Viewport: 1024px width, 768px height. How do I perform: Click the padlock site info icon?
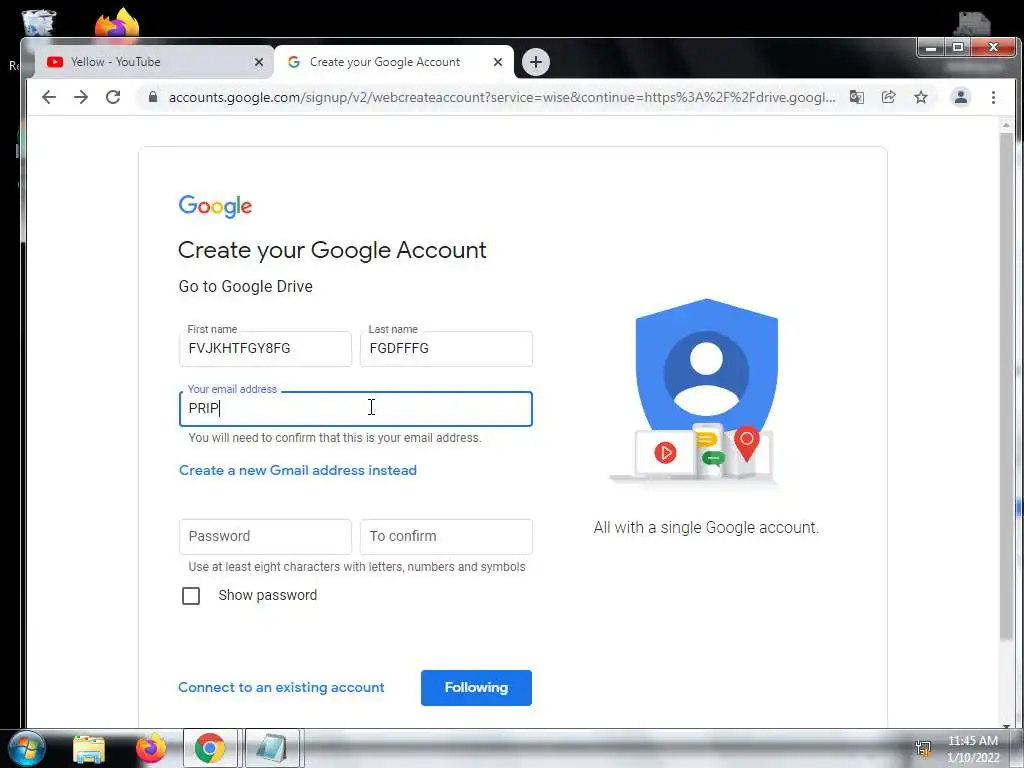tap(153, 97)
